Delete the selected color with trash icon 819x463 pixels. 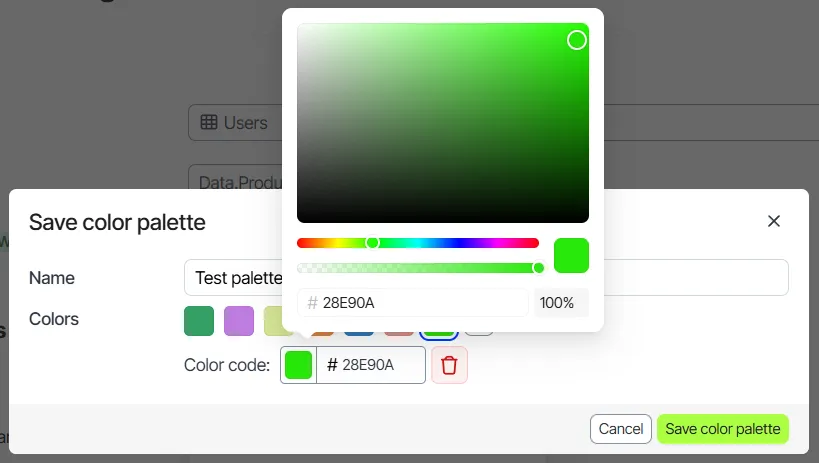tap(449, 365)
